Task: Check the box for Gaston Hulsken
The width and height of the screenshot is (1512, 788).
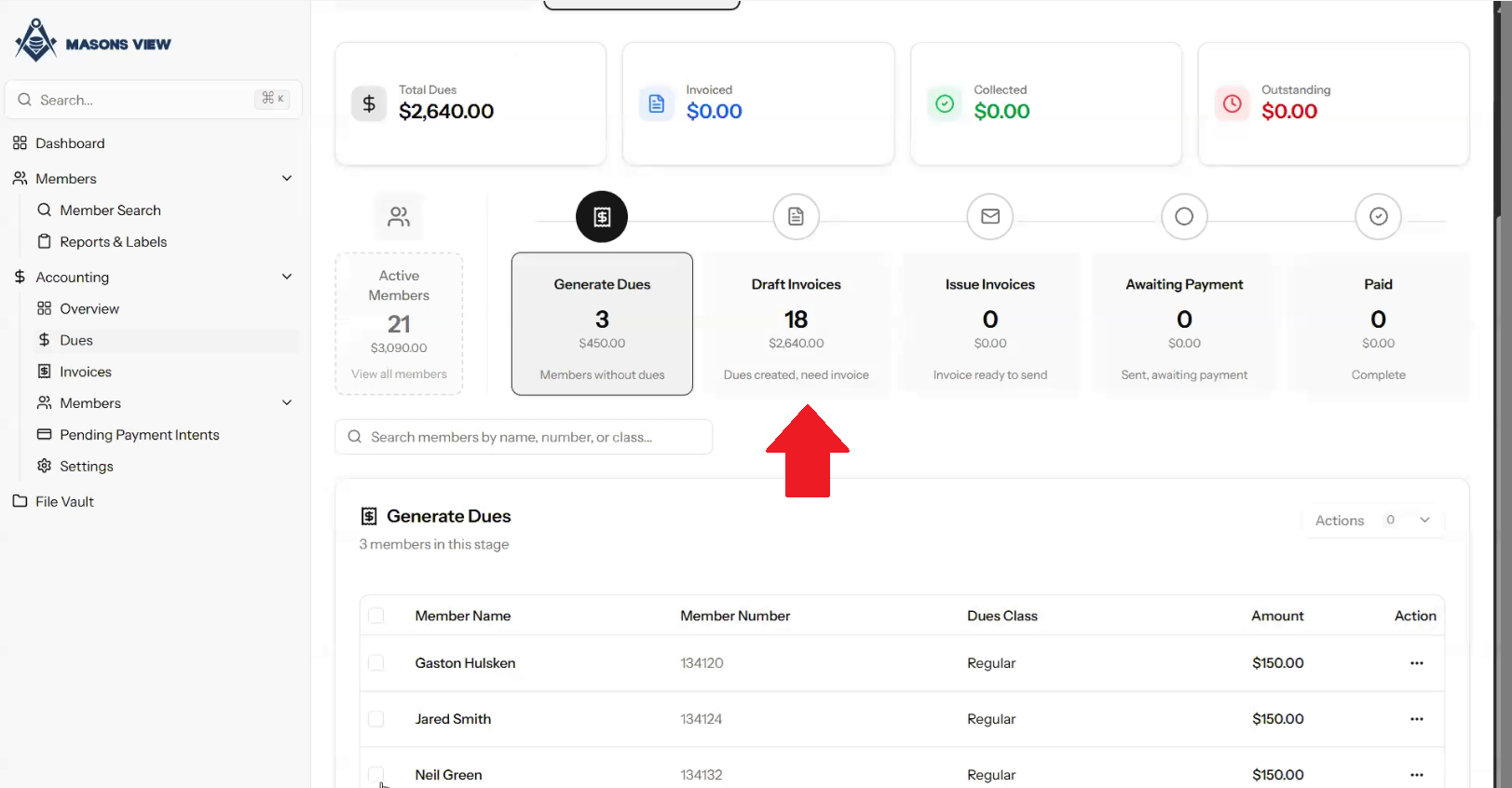Action: click(x=376, y=663)
